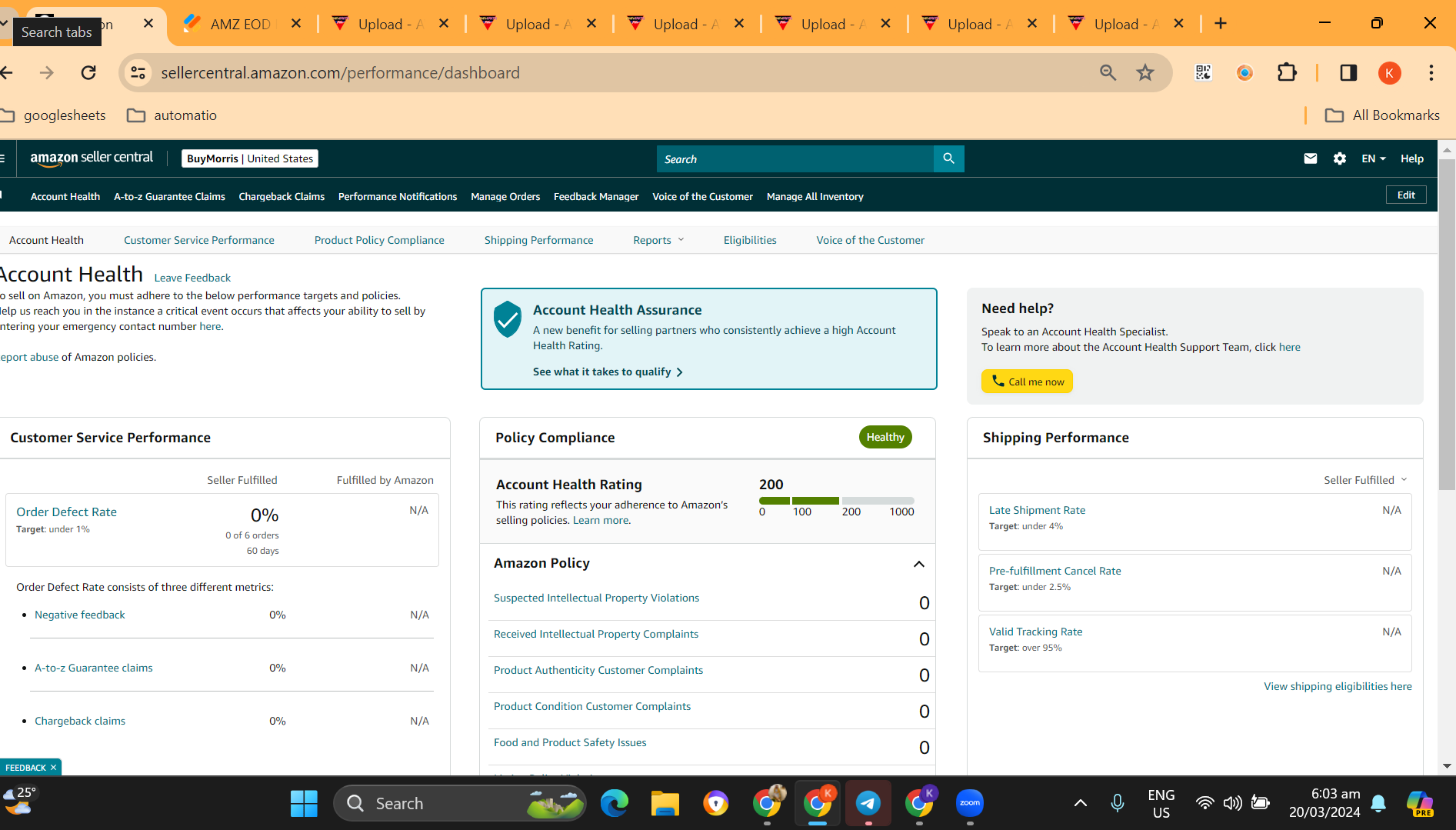Viewport: 1456px width, 830px height.
Task: Reload the Seller Central page
Action: [88, 73]
